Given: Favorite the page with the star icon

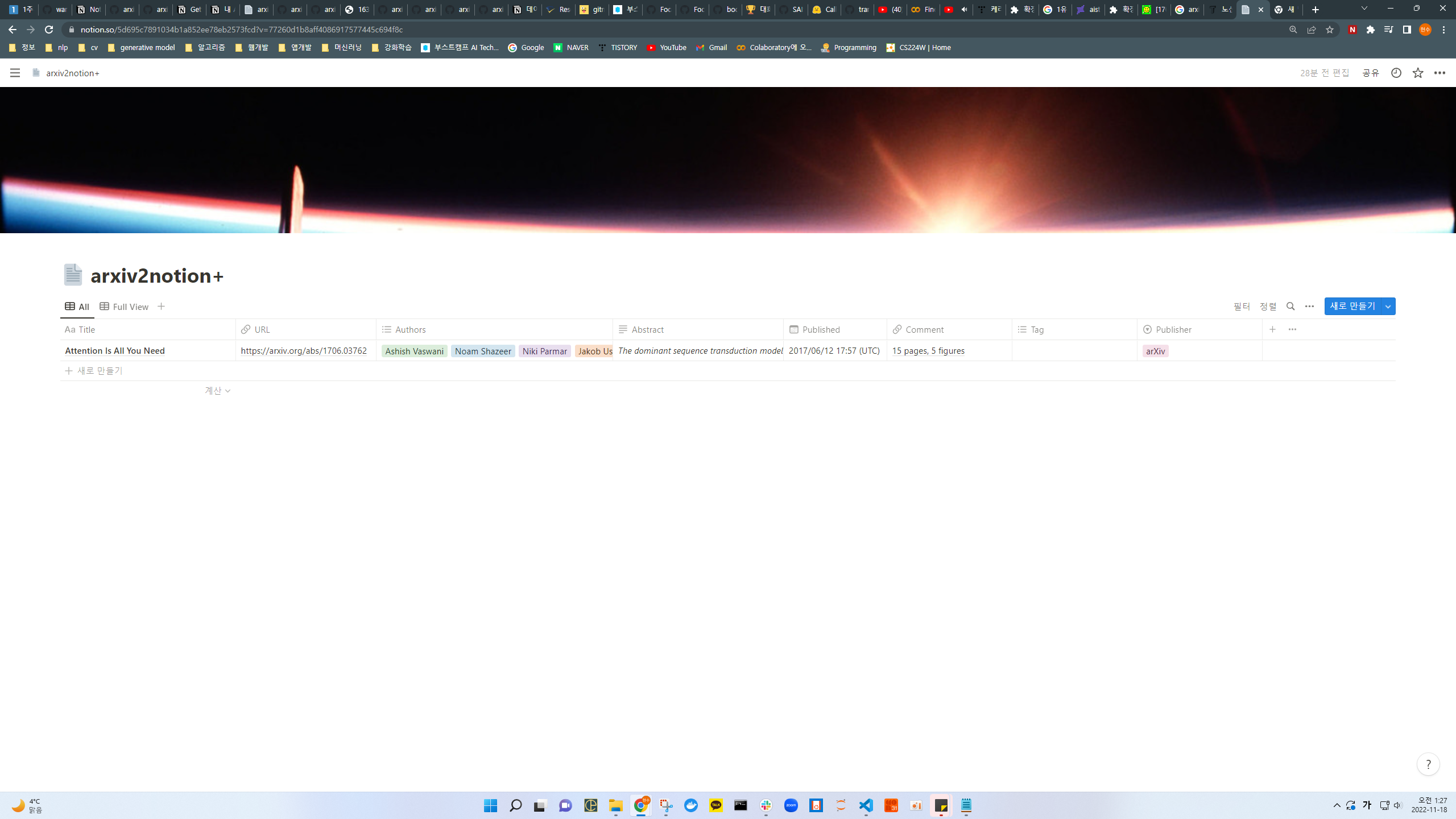Looking at the screenshot, I should point(1417,73).
